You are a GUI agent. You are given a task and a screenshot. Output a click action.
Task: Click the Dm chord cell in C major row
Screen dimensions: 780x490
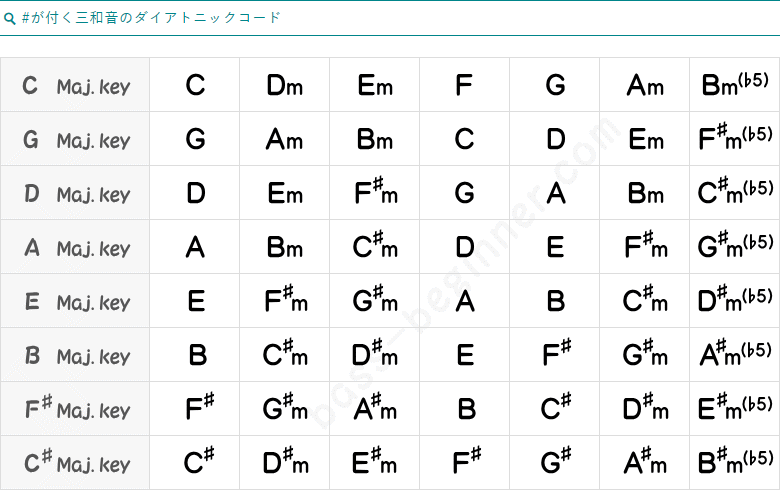click(x=285, y=85)
